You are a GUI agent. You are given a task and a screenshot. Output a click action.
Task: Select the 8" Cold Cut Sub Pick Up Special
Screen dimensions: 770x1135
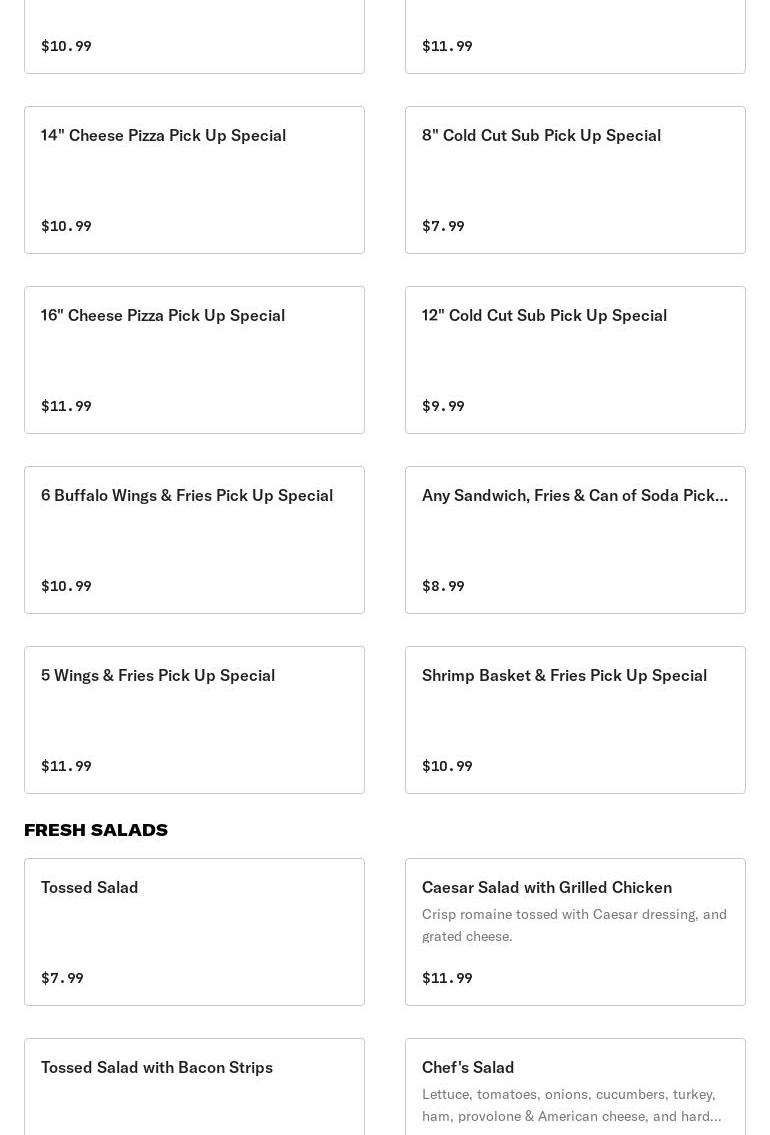tap(575, 180)
